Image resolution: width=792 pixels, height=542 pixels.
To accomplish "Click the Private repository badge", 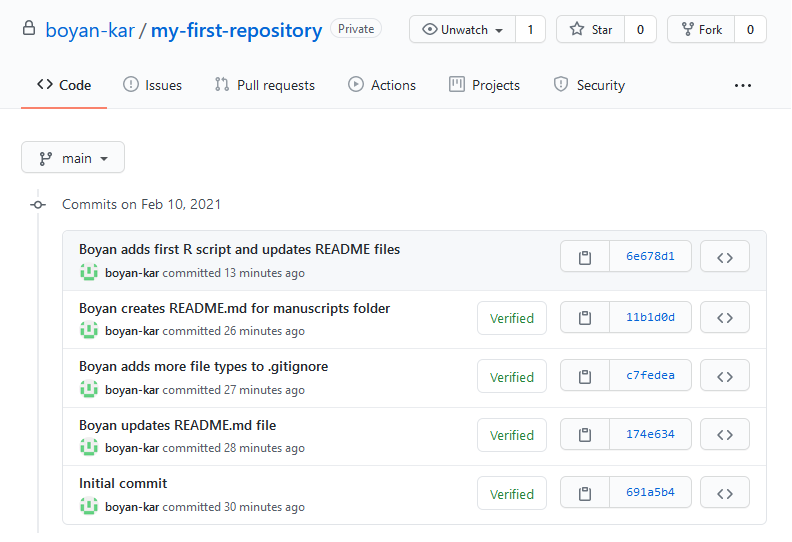I will [x=356, y=29].
